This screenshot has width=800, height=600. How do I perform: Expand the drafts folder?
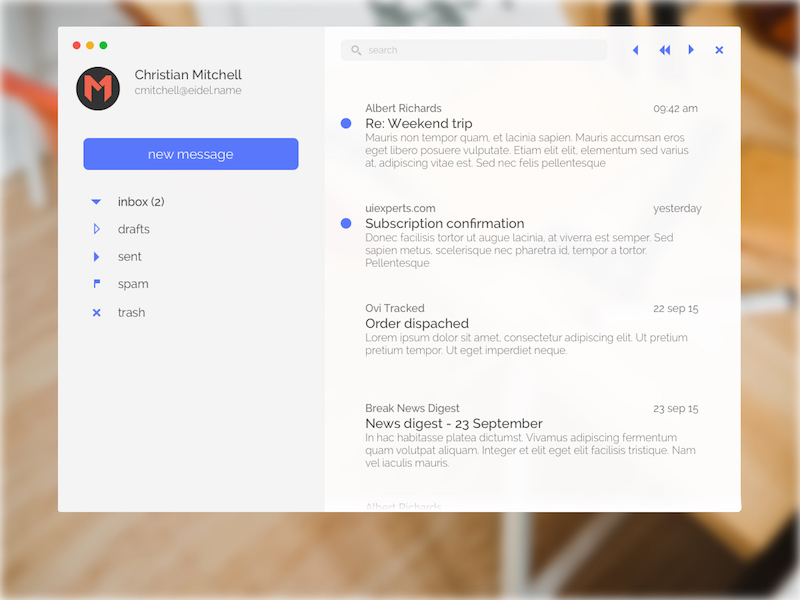tap(96, 229)
